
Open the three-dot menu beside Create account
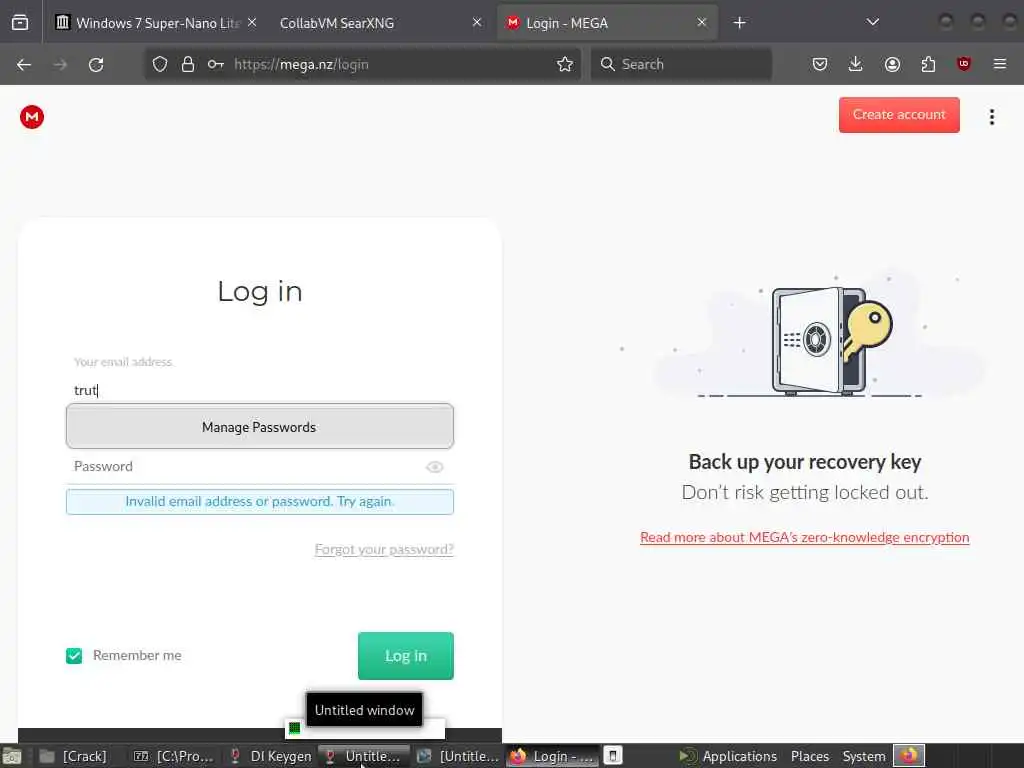(x=991, y=117)
